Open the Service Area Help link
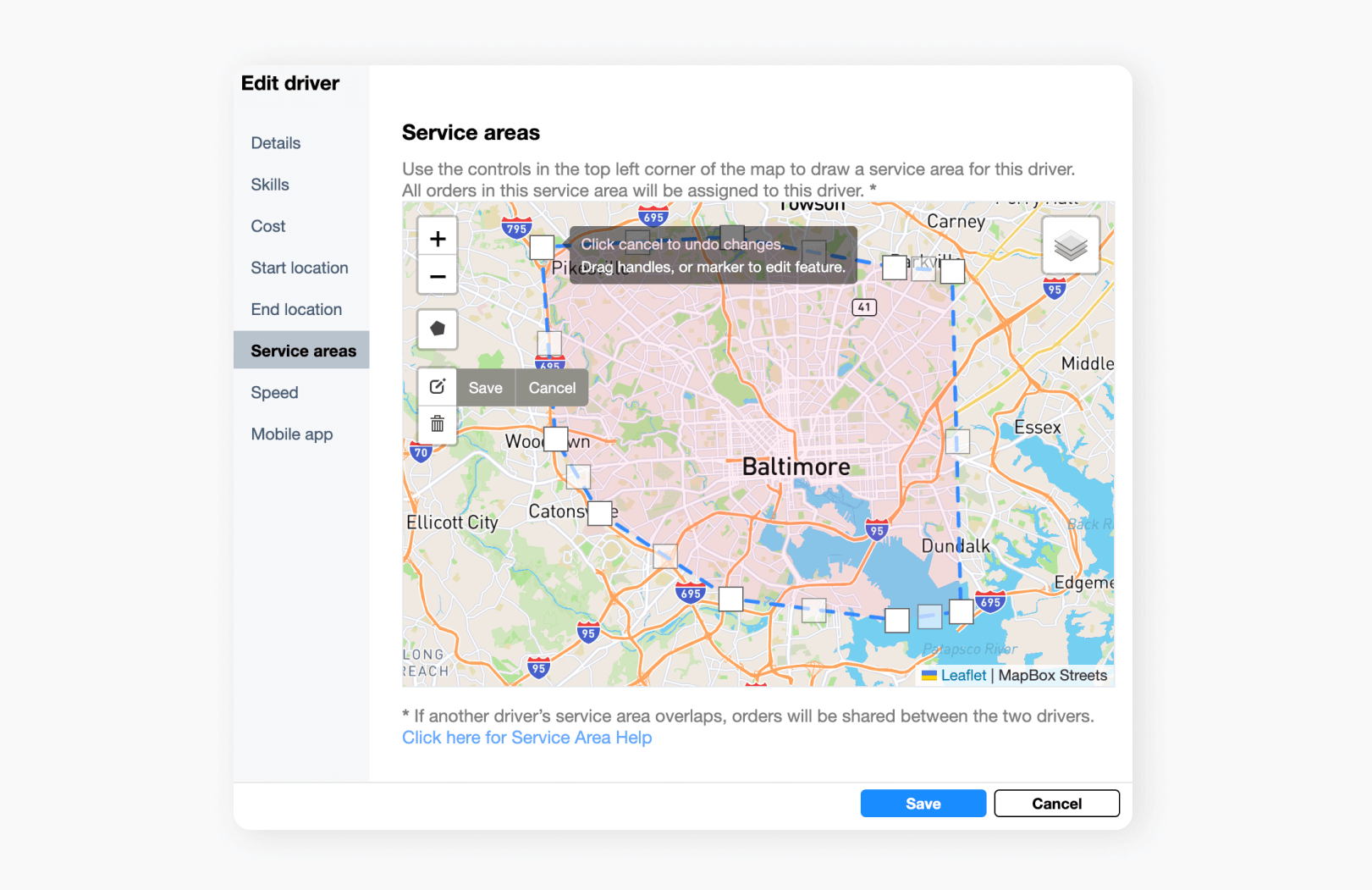Image resolution: width=1372 pixels, height=890 pixels. (526, 737)
